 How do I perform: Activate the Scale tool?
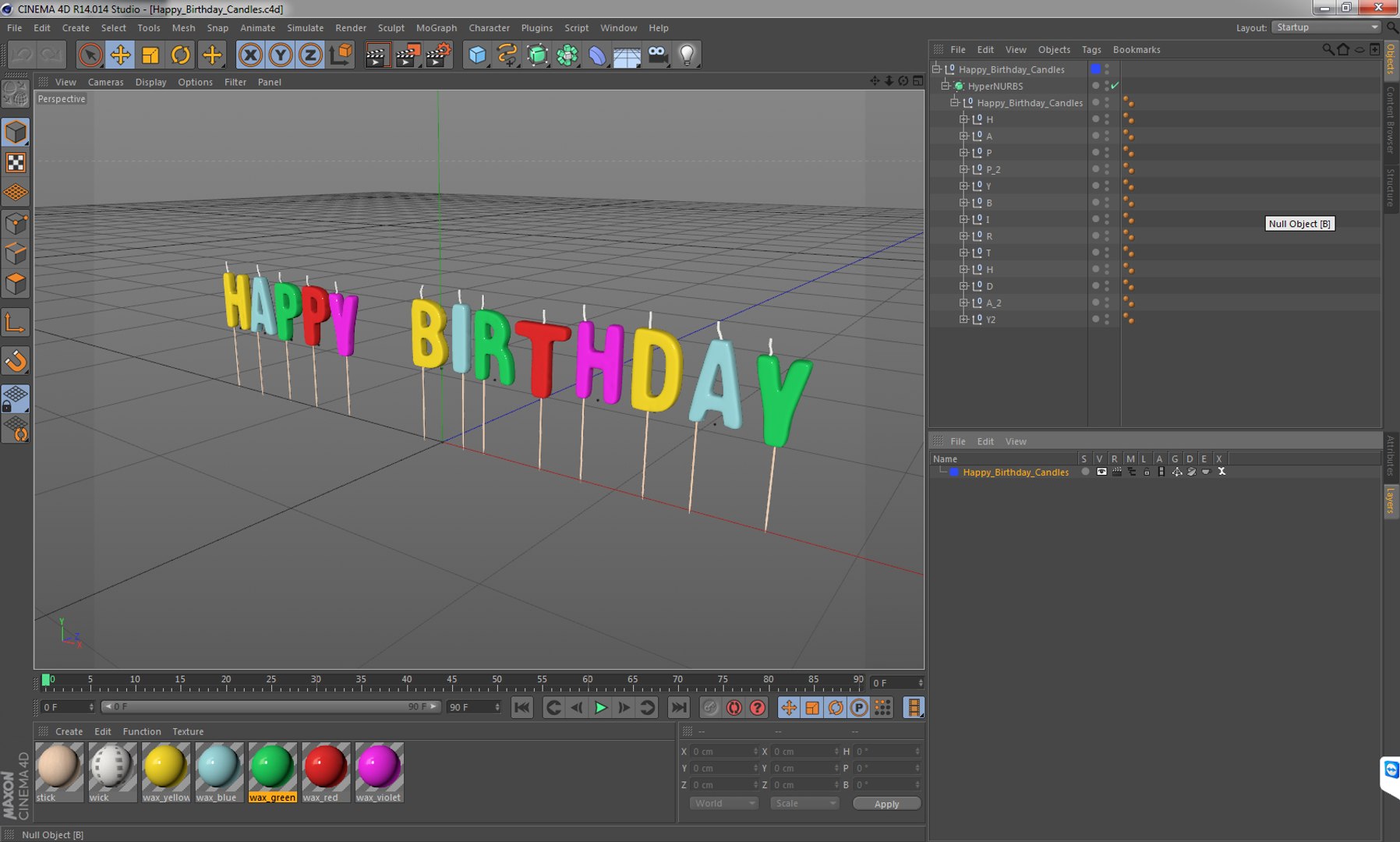click(x=150, y=55)
